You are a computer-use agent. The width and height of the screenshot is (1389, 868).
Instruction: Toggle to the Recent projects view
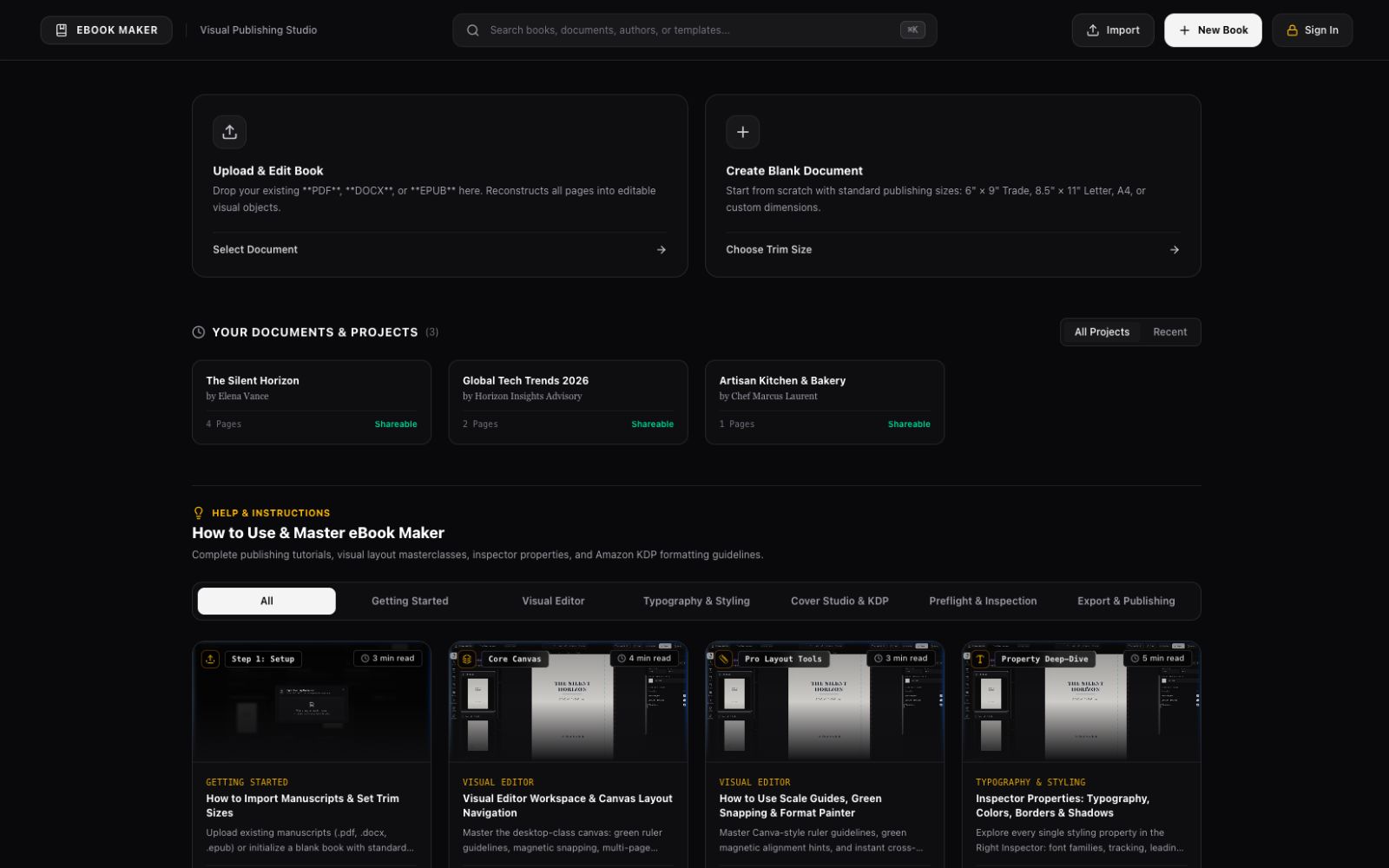coord(1169,332)
